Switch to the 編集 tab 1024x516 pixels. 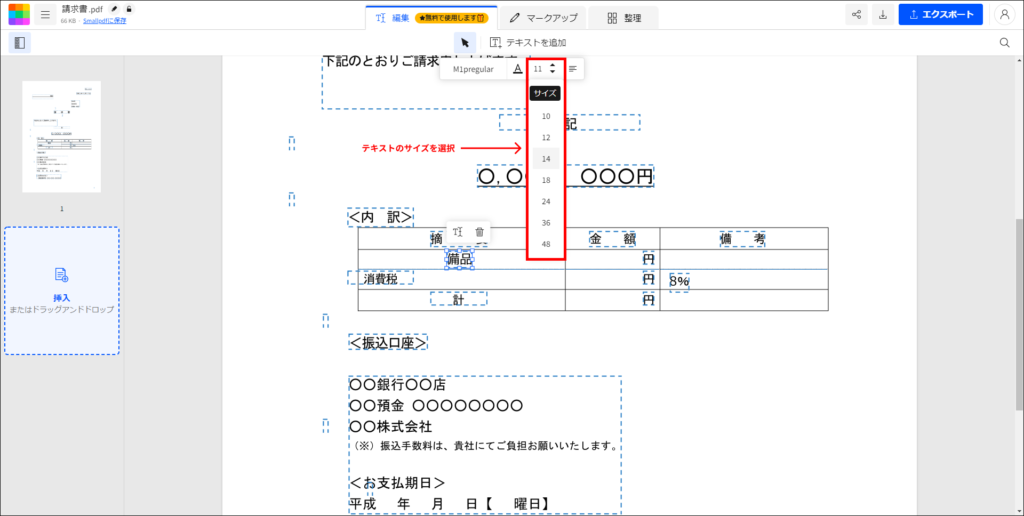(431, 18)
